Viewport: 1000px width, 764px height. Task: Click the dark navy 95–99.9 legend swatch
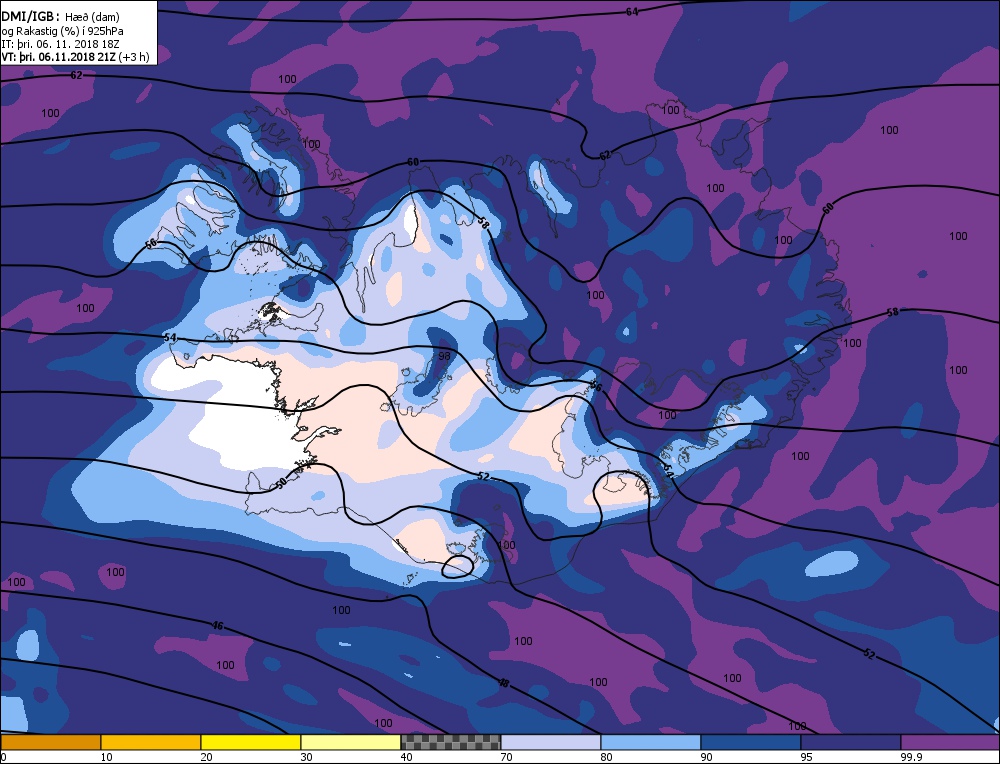click(x=851, y=742)
